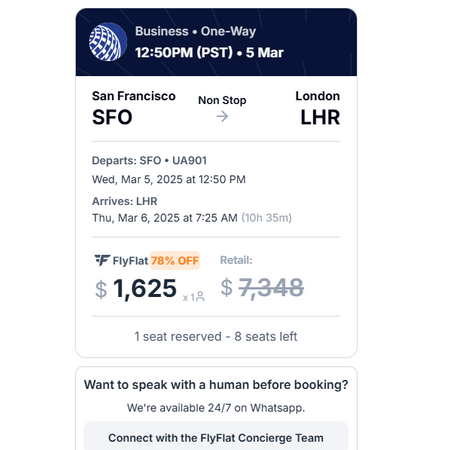450x450 pixels.
Task: Click the crossed-out retail price 7,348
Action: (x=271, y=288)
